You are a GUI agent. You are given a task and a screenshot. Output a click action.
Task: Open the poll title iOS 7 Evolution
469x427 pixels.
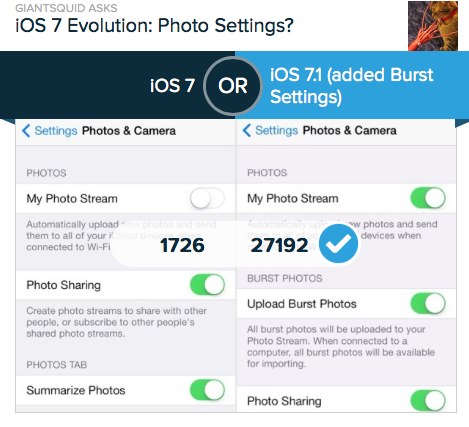154,26
